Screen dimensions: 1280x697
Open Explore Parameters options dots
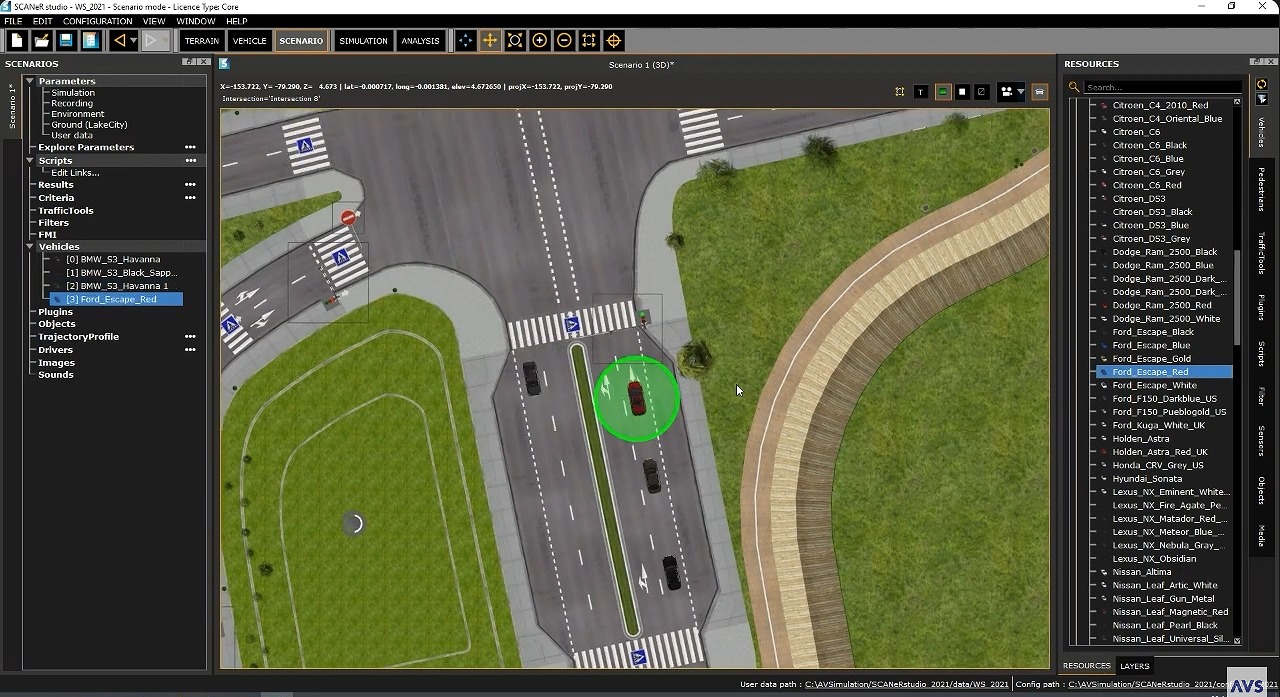pos(190,148)
